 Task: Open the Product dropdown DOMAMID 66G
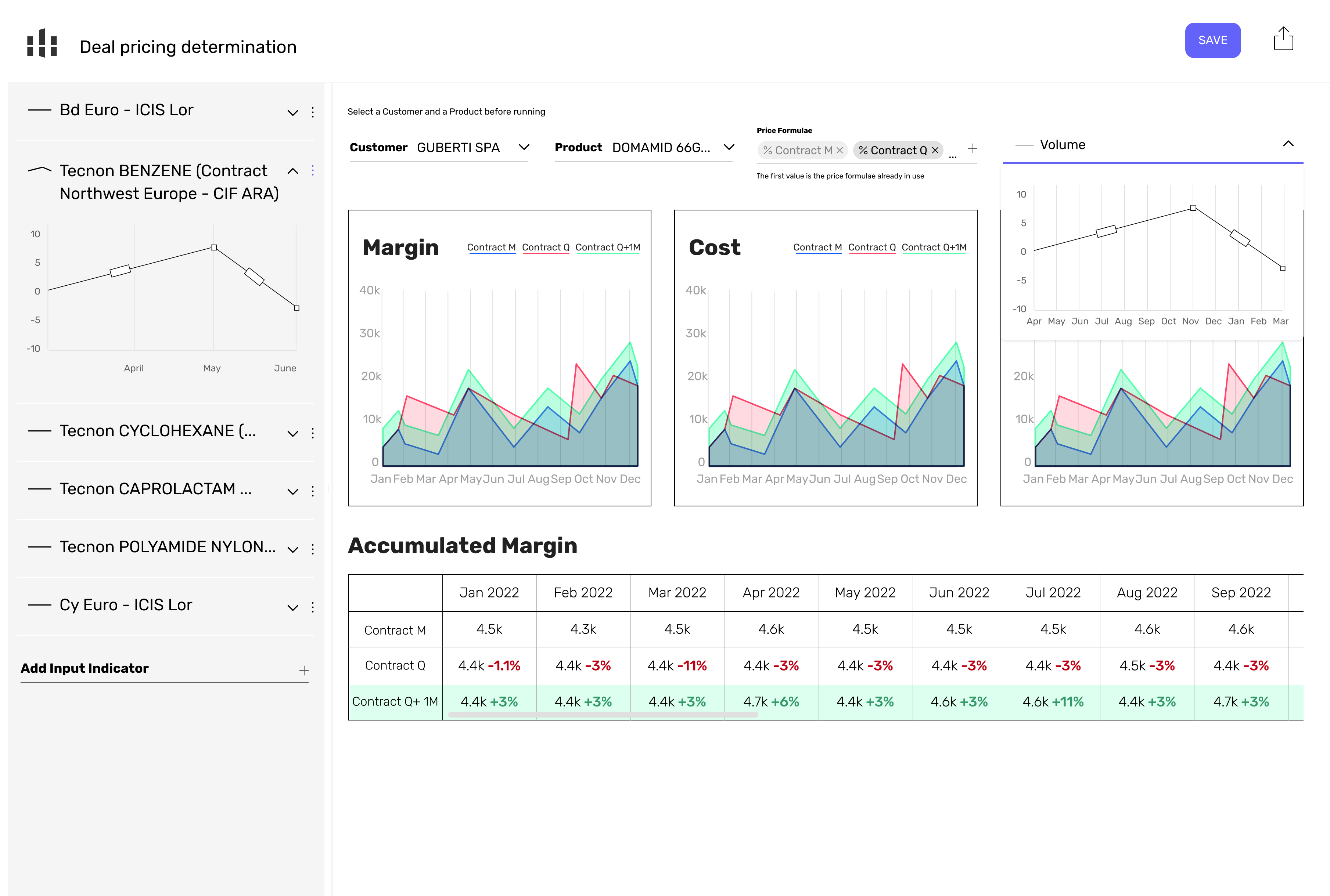[644, 147]
